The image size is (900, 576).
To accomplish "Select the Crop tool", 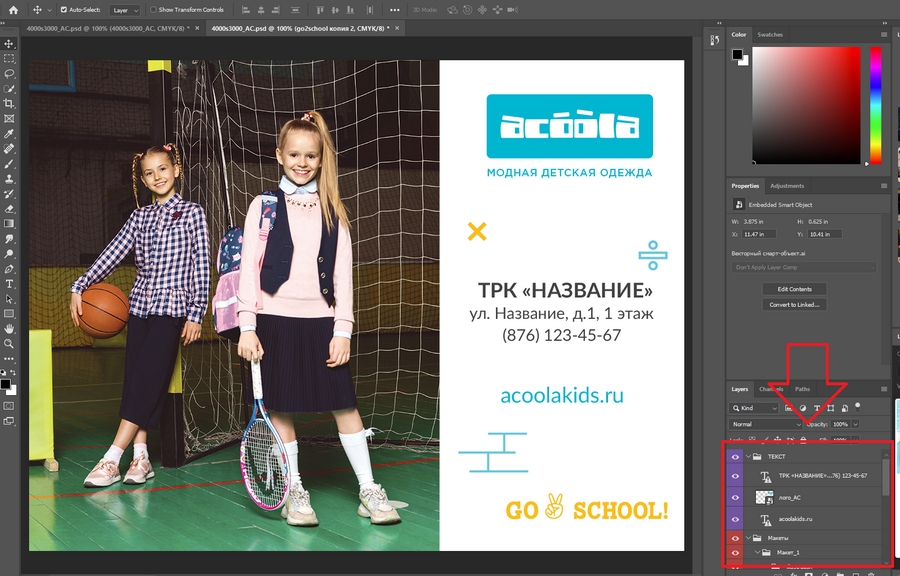I will pyautogui.click(x=9, y=104).
